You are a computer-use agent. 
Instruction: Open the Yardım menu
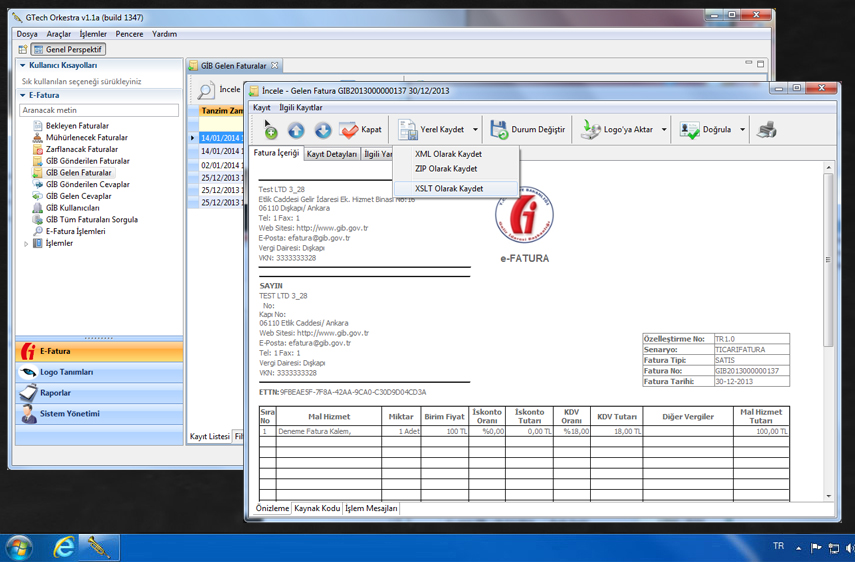(164, 34)
